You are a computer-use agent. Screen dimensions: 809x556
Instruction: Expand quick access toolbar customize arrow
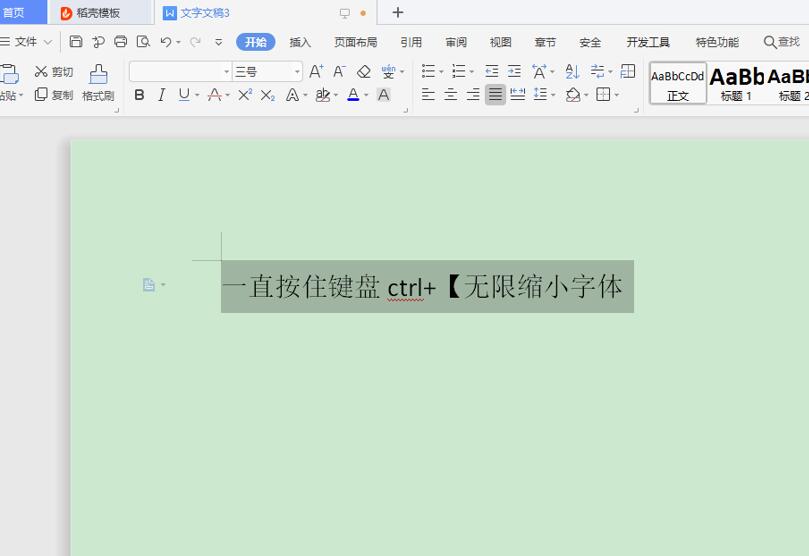tap(219, 42)
